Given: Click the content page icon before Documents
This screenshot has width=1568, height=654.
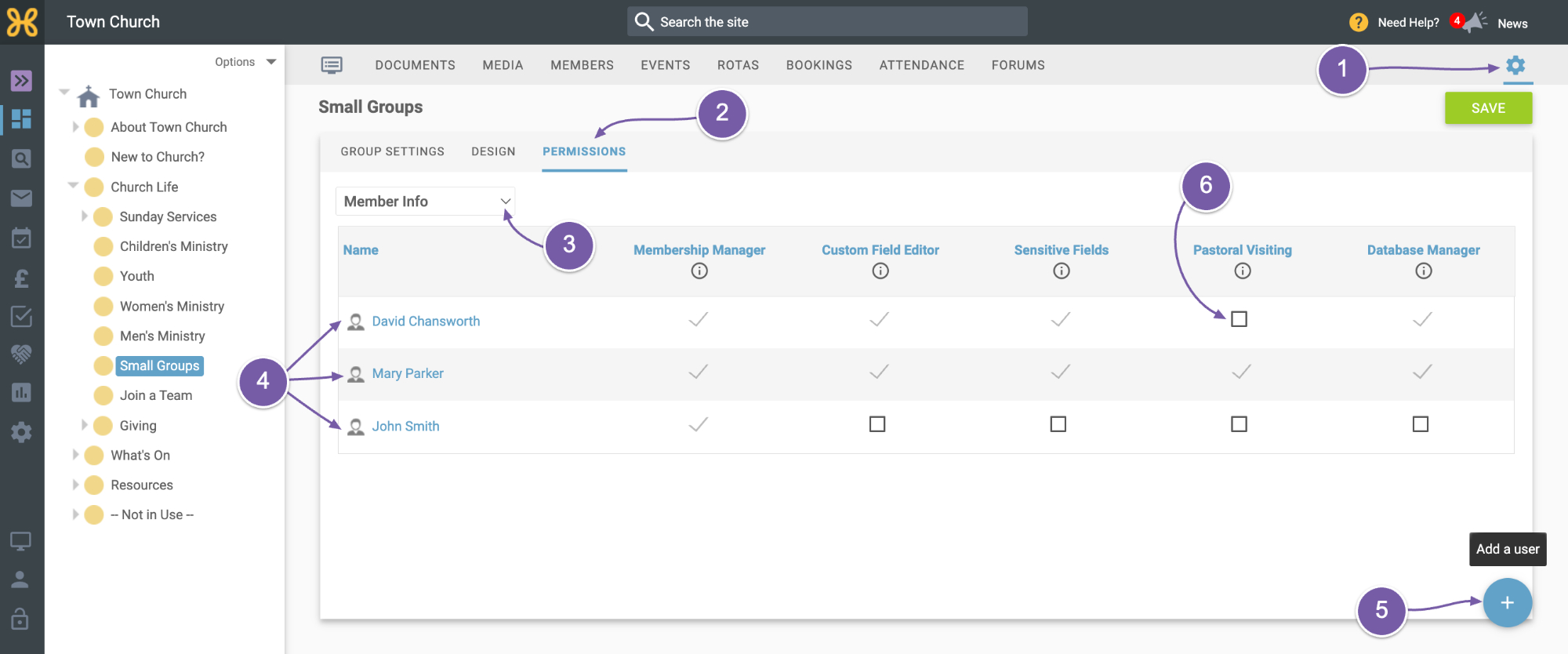Looking at the screenshot, I should (x=332, y=65).
